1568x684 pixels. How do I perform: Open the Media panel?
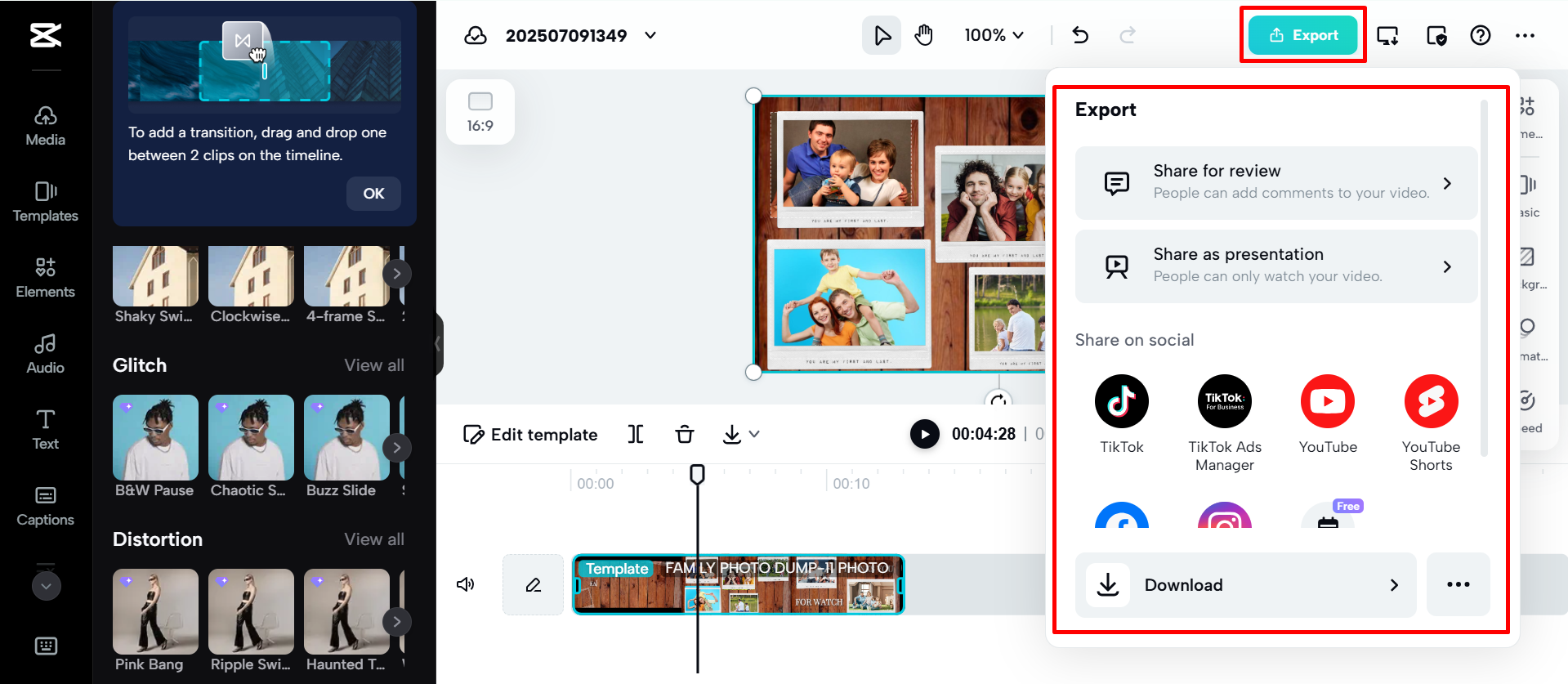tap(46, 126)
